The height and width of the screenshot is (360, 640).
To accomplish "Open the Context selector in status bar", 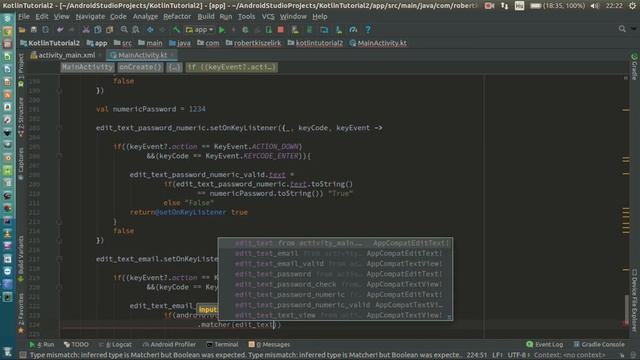I will [569, 355].
